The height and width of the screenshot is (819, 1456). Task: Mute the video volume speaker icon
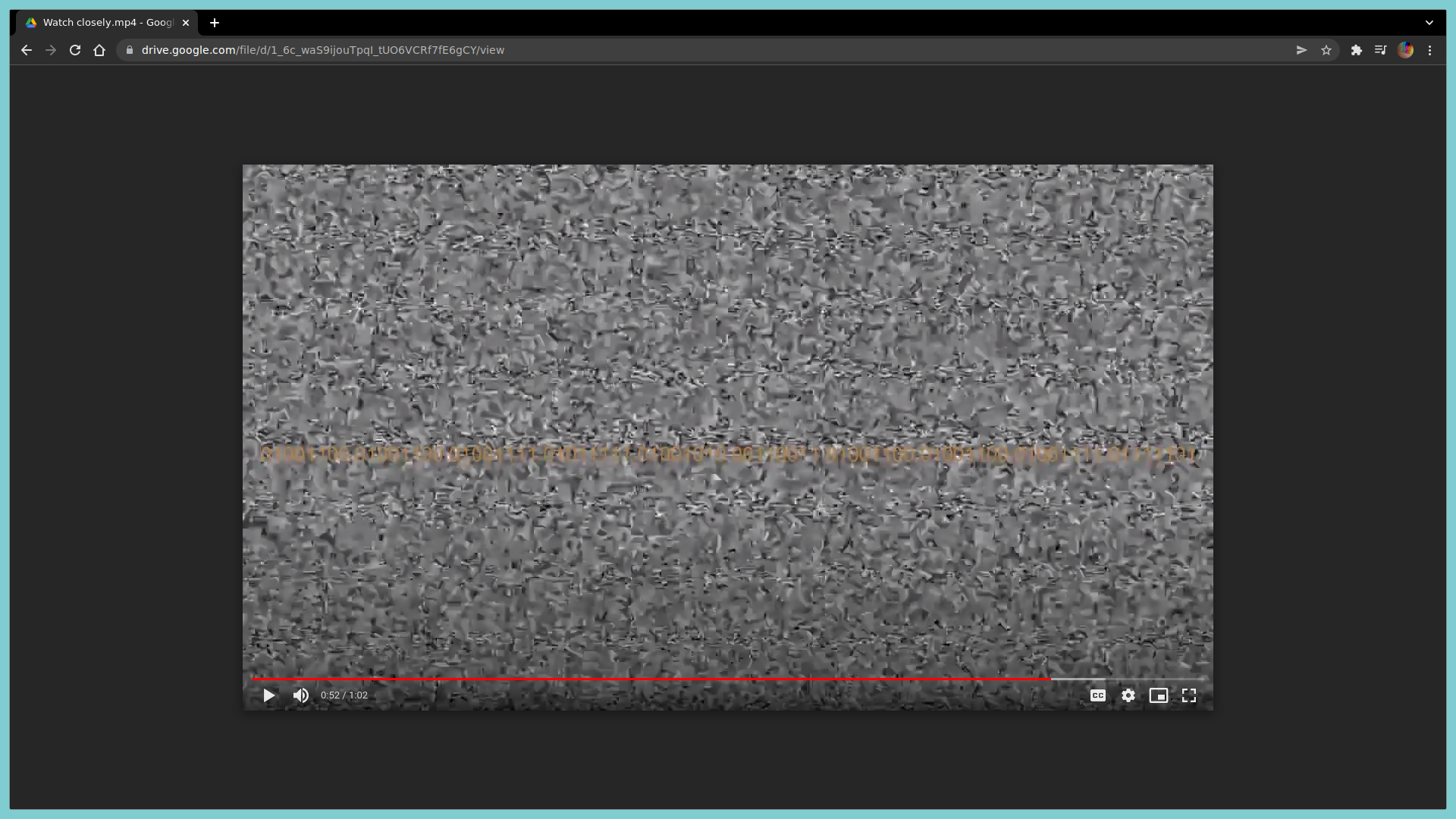(x=301, y=695)
